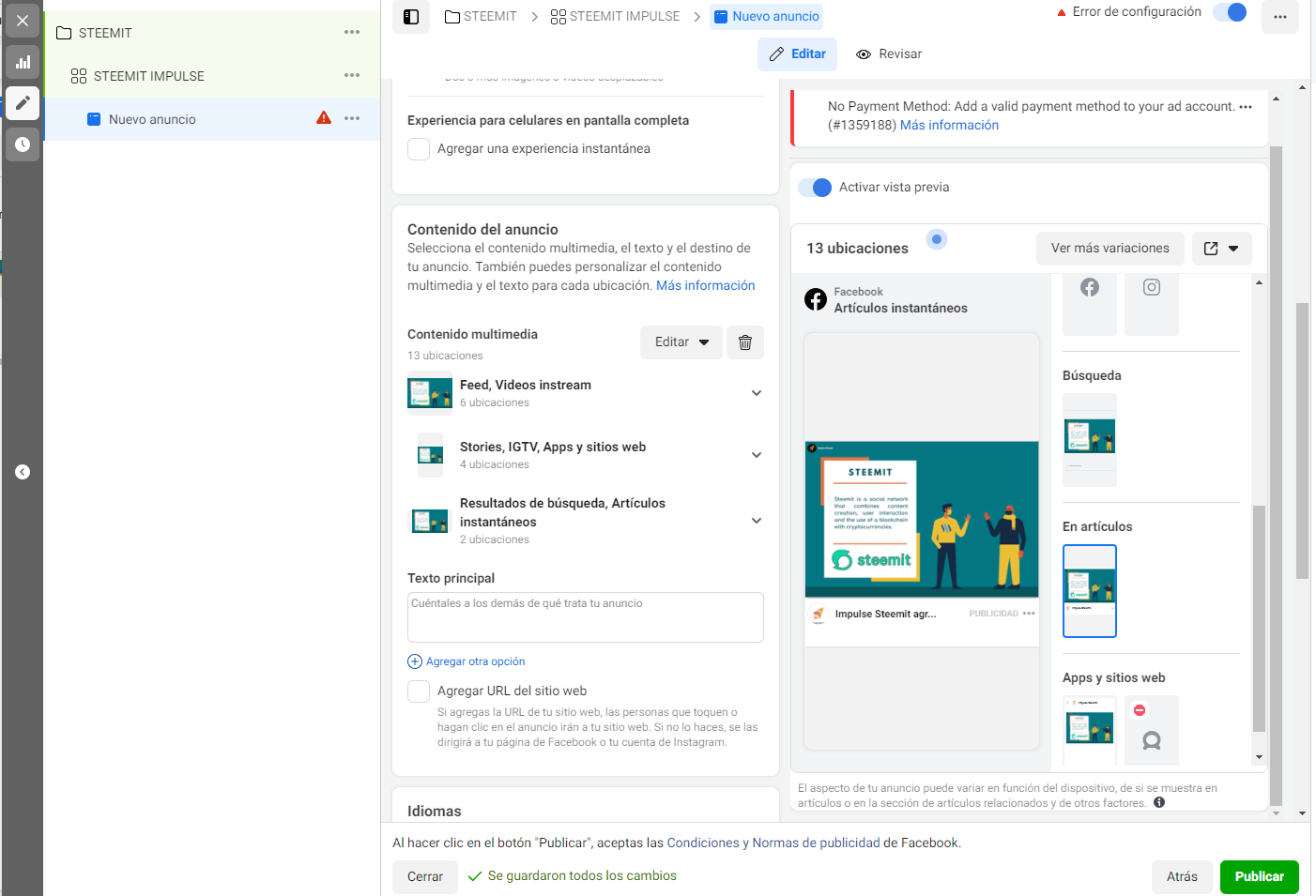The height and width of the screenshot is (896, 1316).
Task: Open the share preview external link dropdown
Action: point(1222,249)
